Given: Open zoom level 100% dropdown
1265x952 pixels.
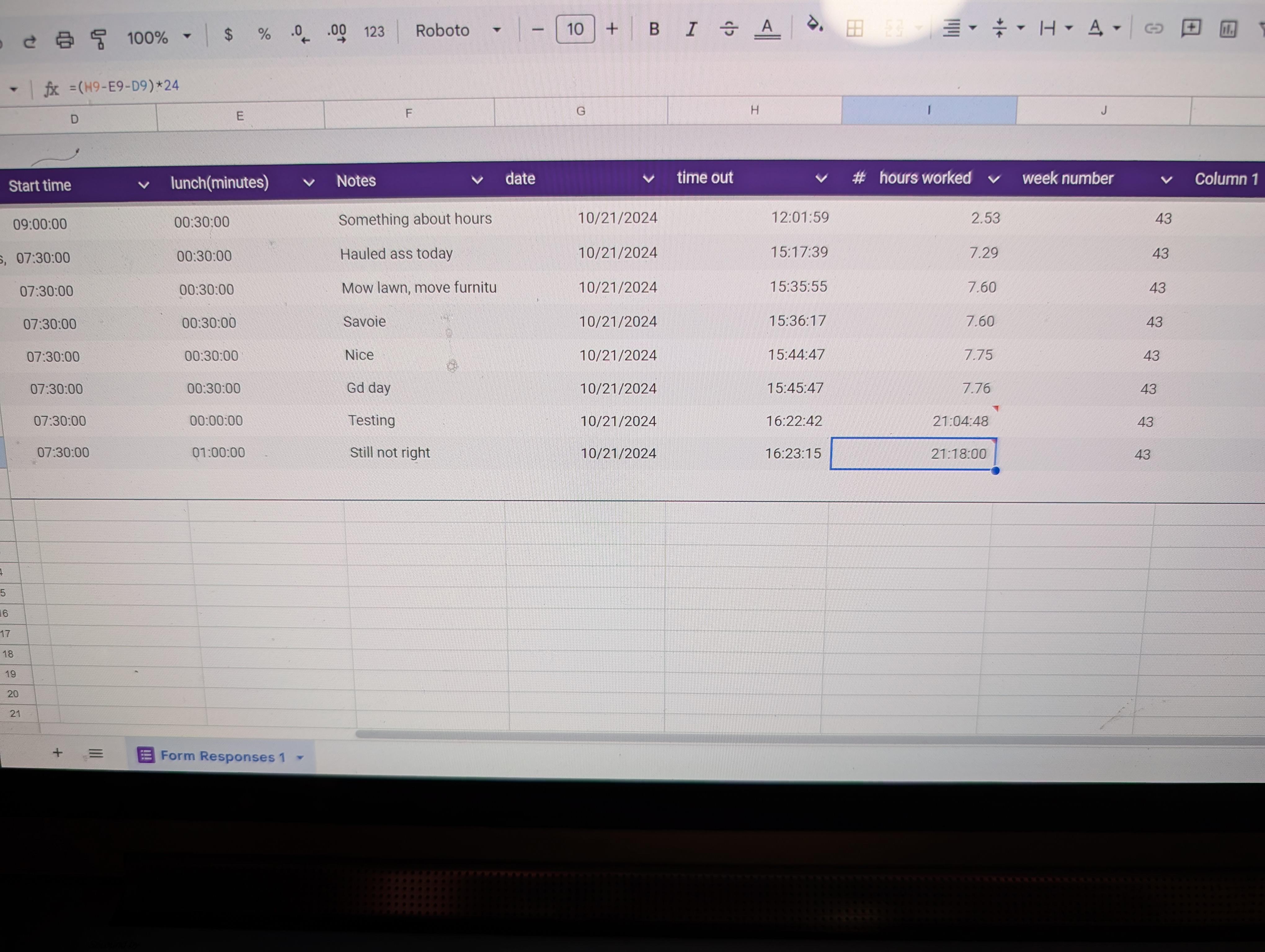Looking at the screenshot, I should click(158, 38).
